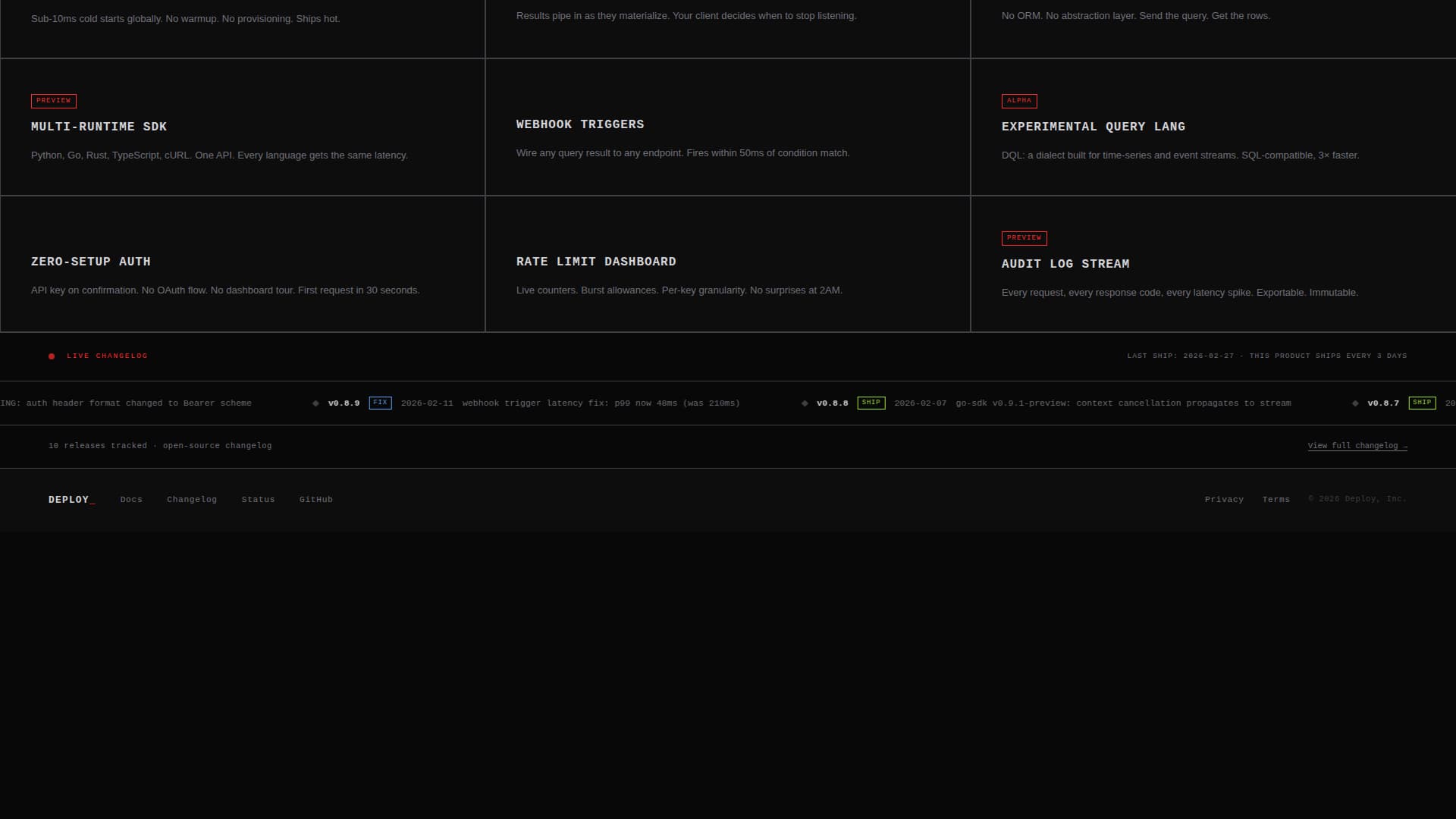The height and width of the screenshot is (819, 1456).
Task: Click the v0.8.8 version label
Action: pos(832,403)
